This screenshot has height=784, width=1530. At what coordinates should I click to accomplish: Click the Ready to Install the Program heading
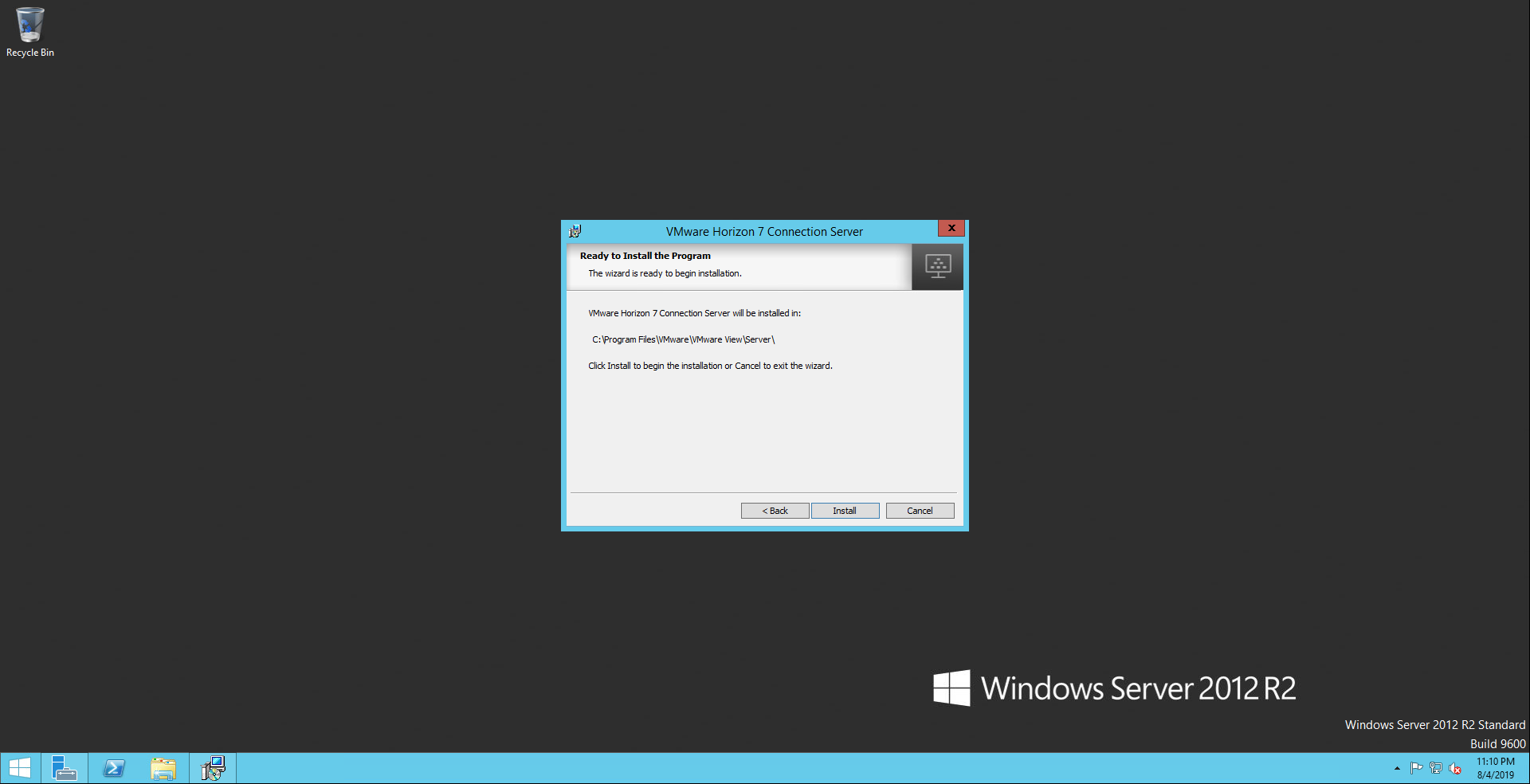pos(645,256)
